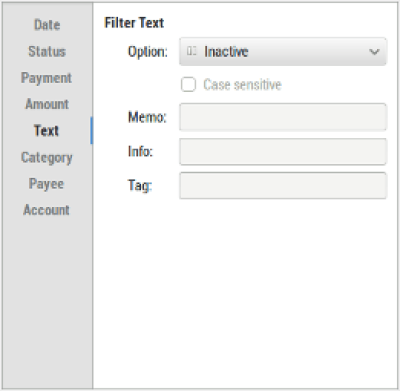
Task: Open the Category filter tab
Action: [x=47, y=157]
